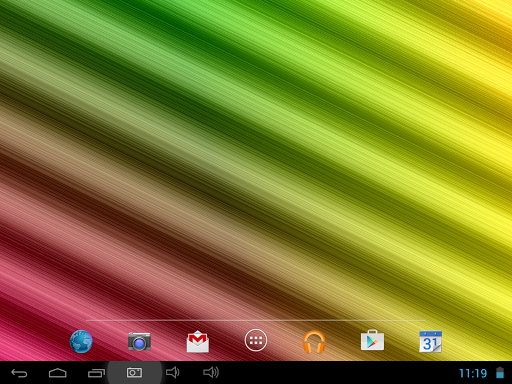Open the Gmail app
Image resolution: width=512 pixels, height=384 pixels.
click(198, 341)
